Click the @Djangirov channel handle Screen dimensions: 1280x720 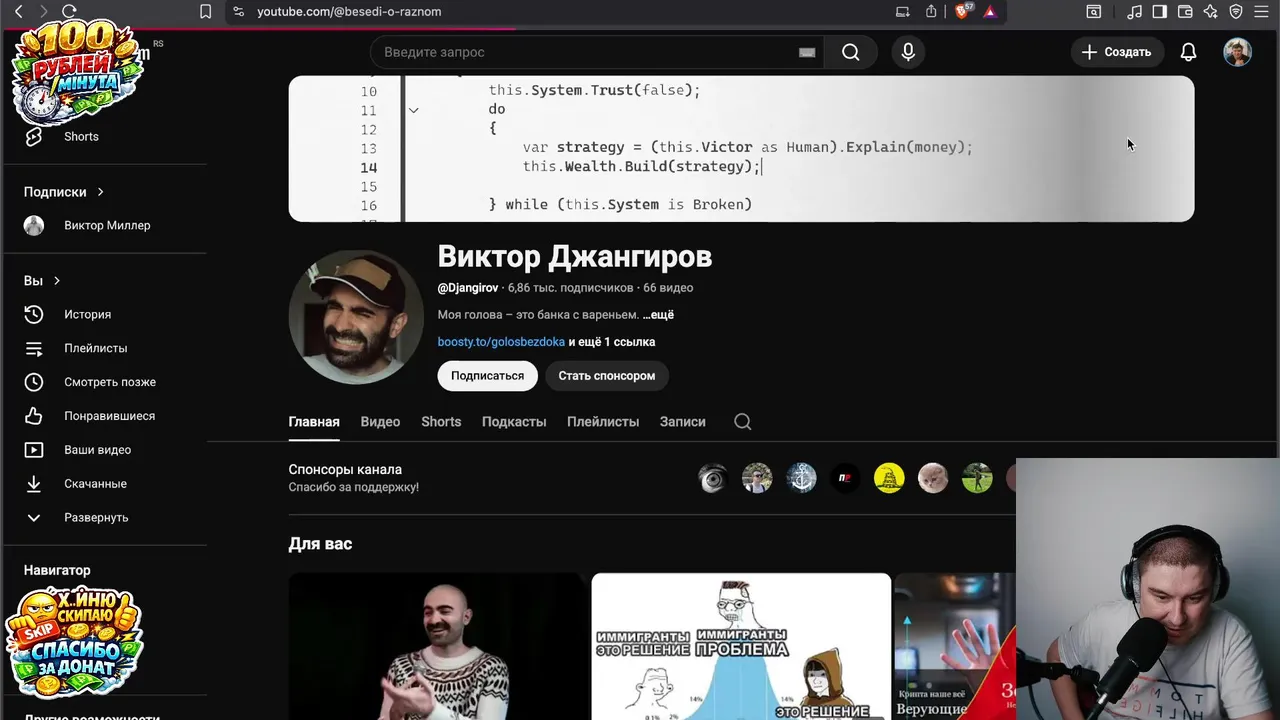[x=467, y=288]
